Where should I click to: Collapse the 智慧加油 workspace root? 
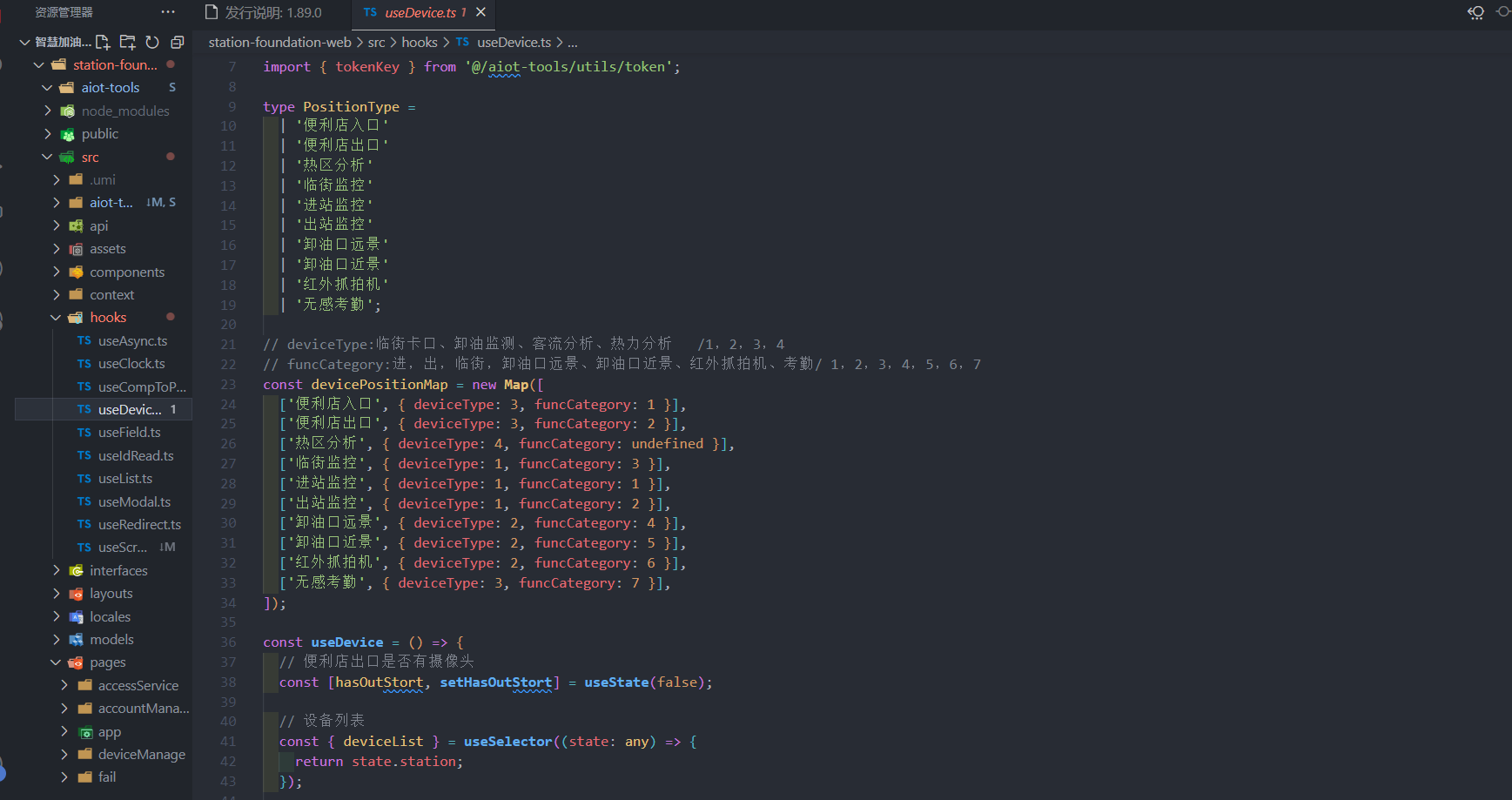[x=25, y=42]
